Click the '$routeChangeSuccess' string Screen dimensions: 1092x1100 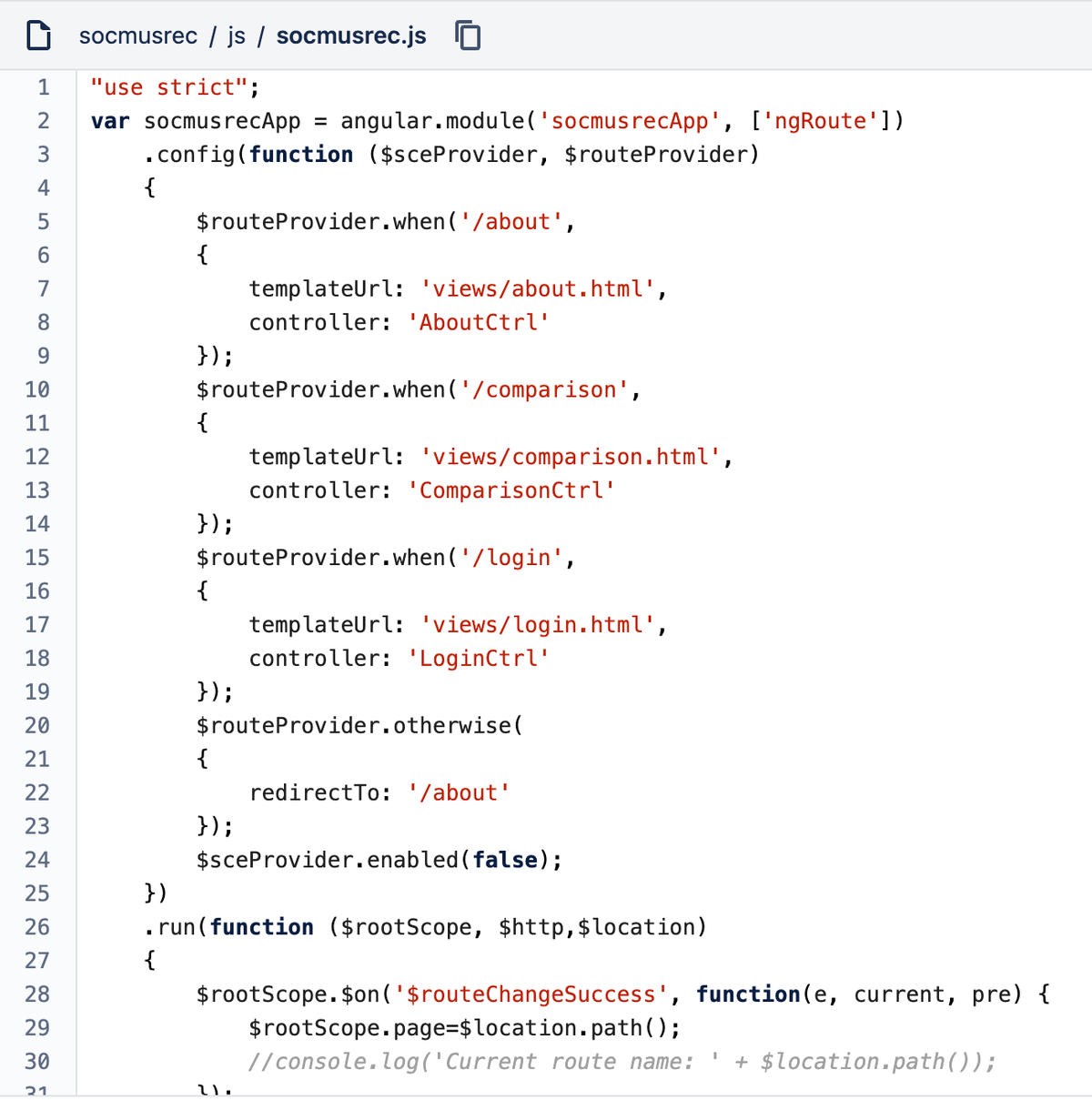[x=531, y=994]
